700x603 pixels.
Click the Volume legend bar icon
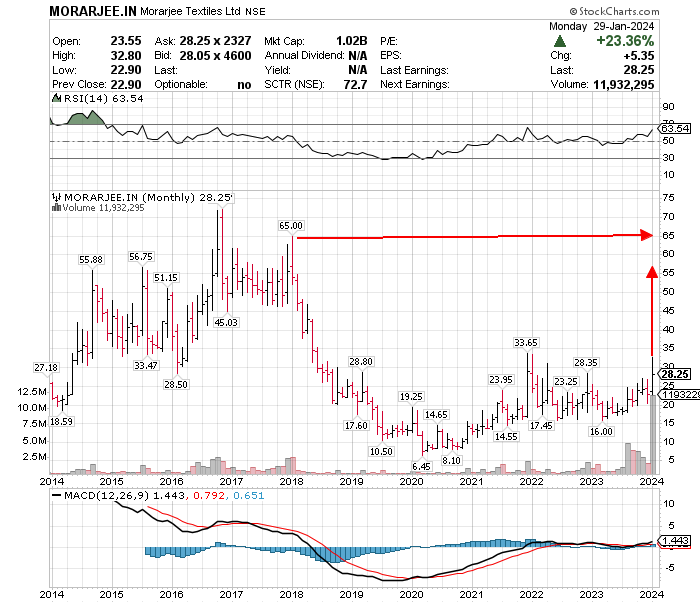[56, 208]
